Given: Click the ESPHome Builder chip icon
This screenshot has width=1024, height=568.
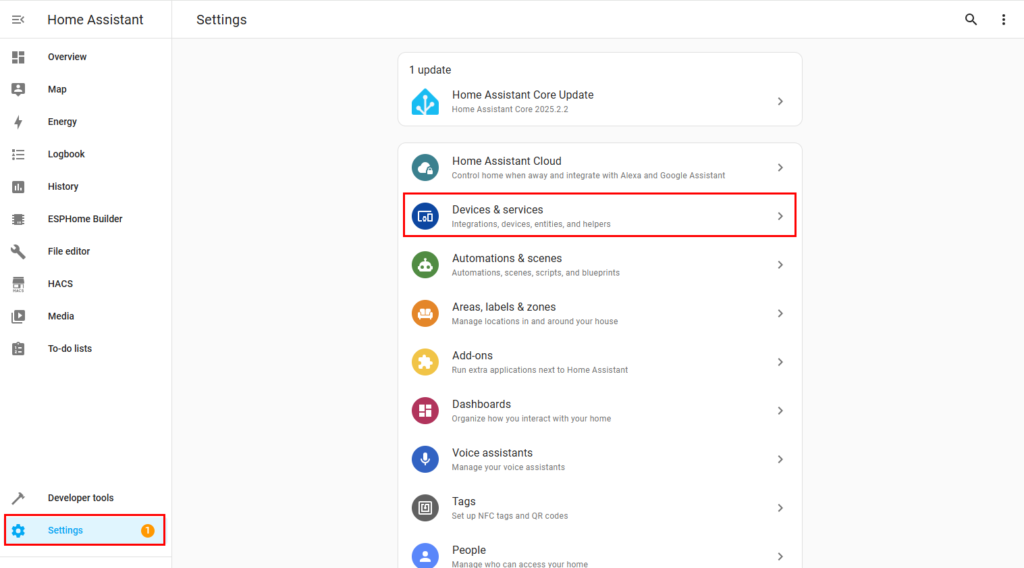Looking at the screenshot, I should click(18, 219).
